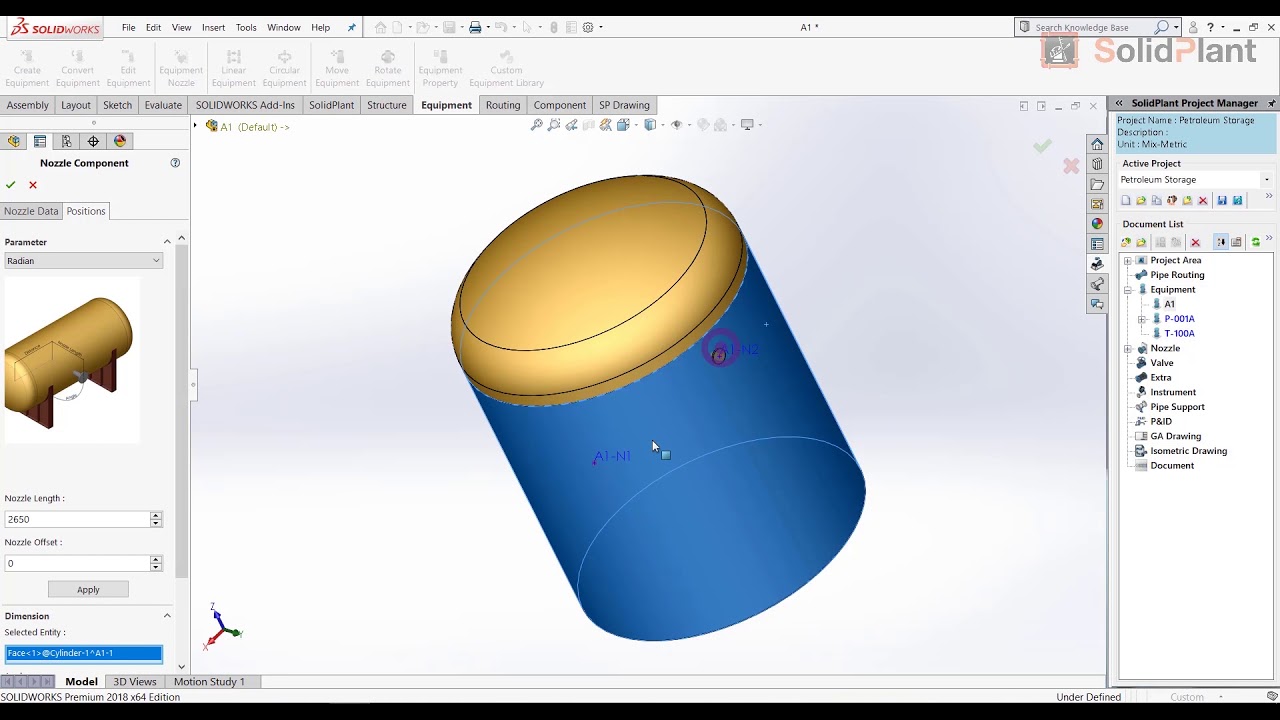
Task: Open the DisplayManager color ball tab
Action: 120,141
